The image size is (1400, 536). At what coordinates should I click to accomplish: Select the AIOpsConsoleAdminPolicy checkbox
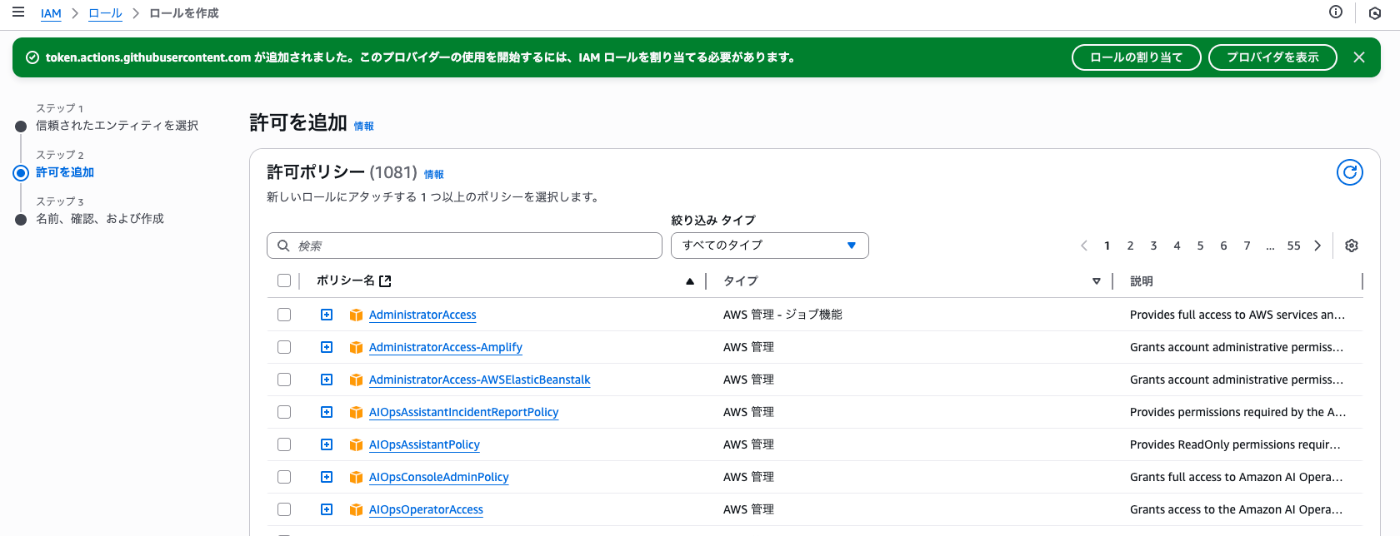click(x=284, y=478)
